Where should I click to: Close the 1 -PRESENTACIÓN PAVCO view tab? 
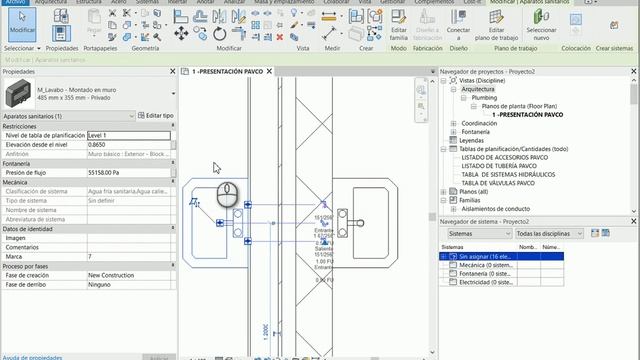269,71
